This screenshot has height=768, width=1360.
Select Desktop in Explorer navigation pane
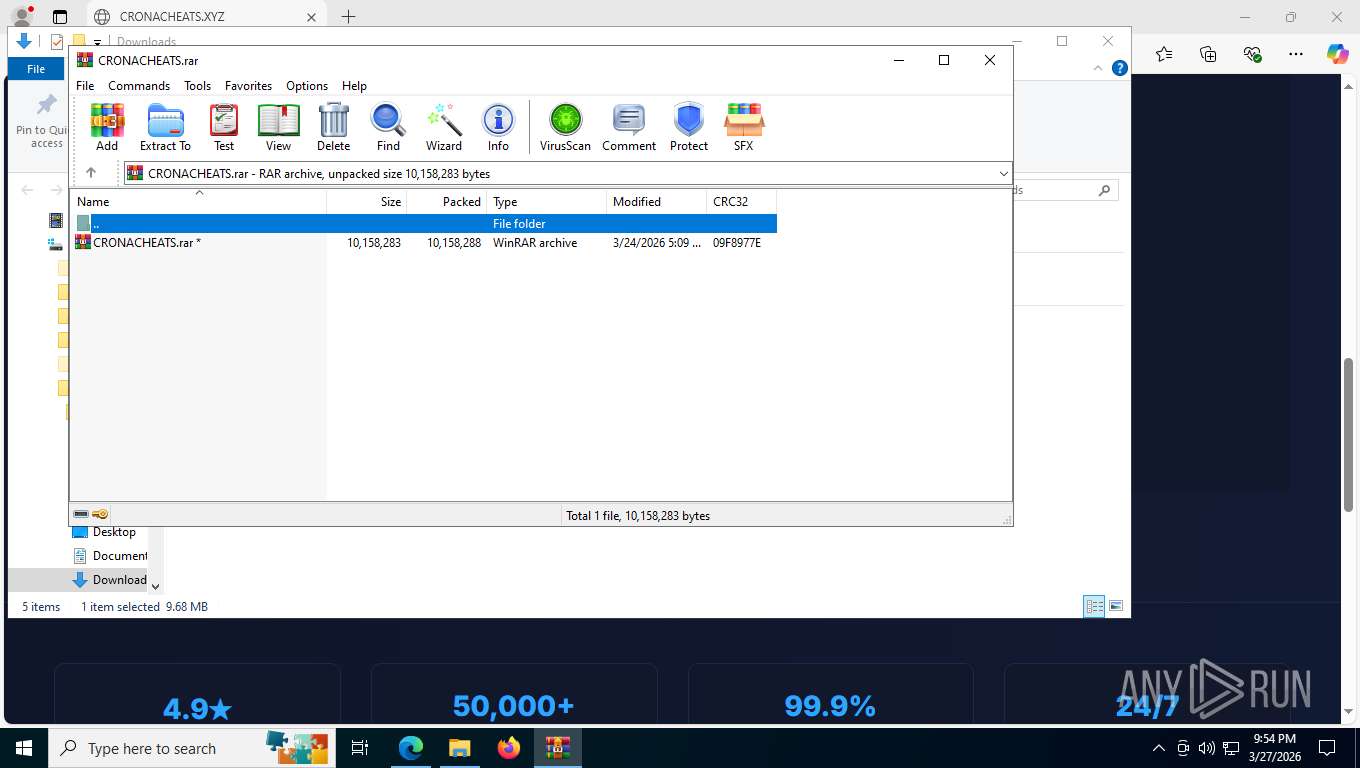pos(114,532)
